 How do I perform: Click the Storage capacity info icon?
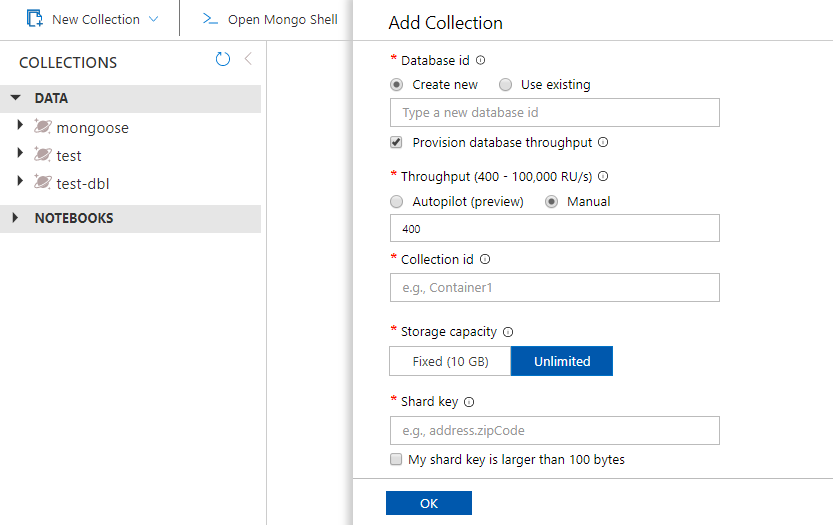(x=508, y=332)
